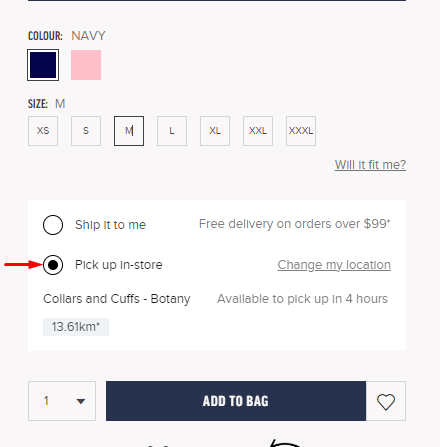Screen dimensions: 440x447
Task: Select size XL
Action: coord(215,131)
